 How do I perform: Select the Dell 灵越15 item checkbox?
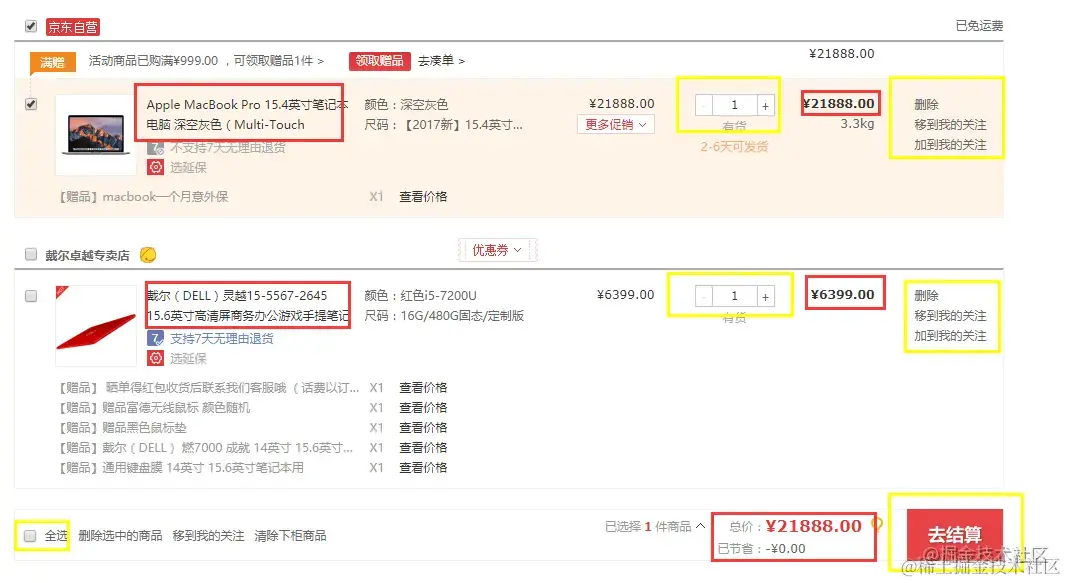pyautogui.click(x=31, y=296)
